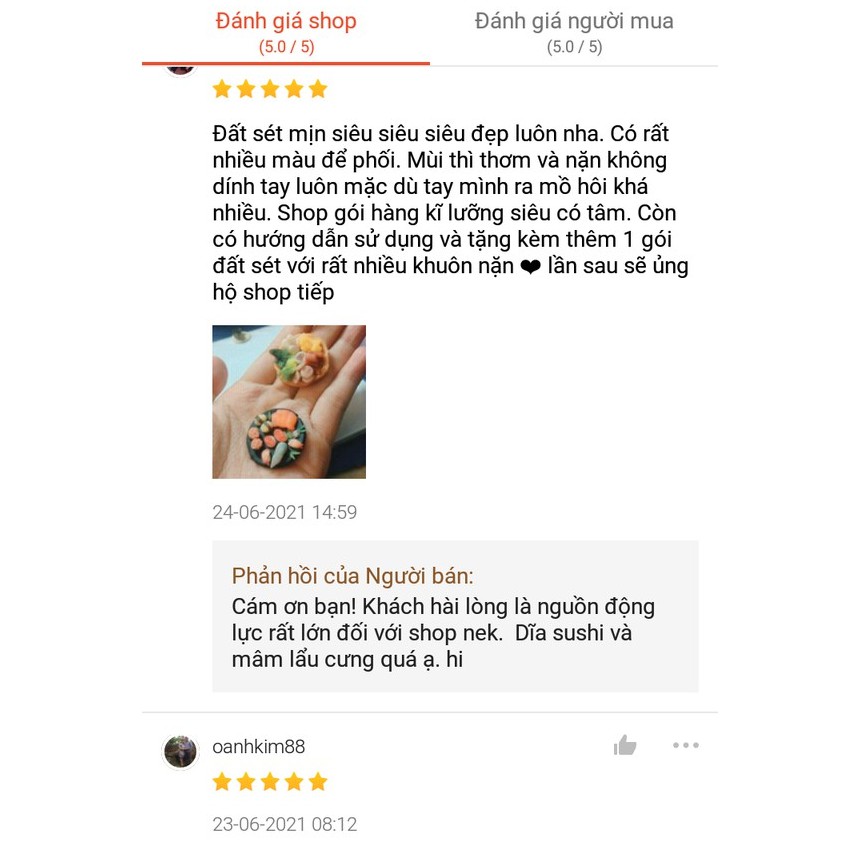Click the fifth star in the top review rating
Screen dimensions: 846x846
[318, 89]
